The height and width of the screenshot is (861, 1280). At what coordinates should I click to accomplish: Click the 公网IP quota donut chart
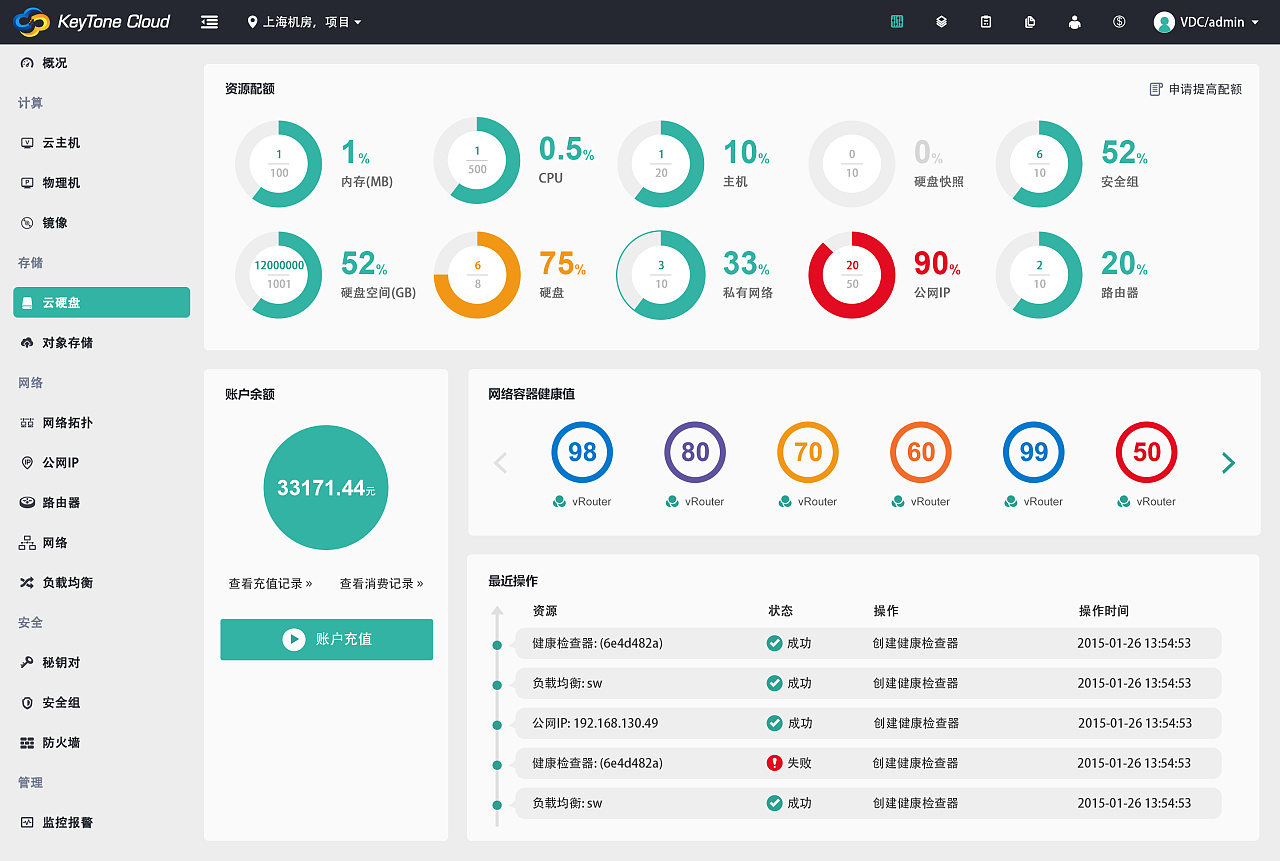(x=851, y=274)
